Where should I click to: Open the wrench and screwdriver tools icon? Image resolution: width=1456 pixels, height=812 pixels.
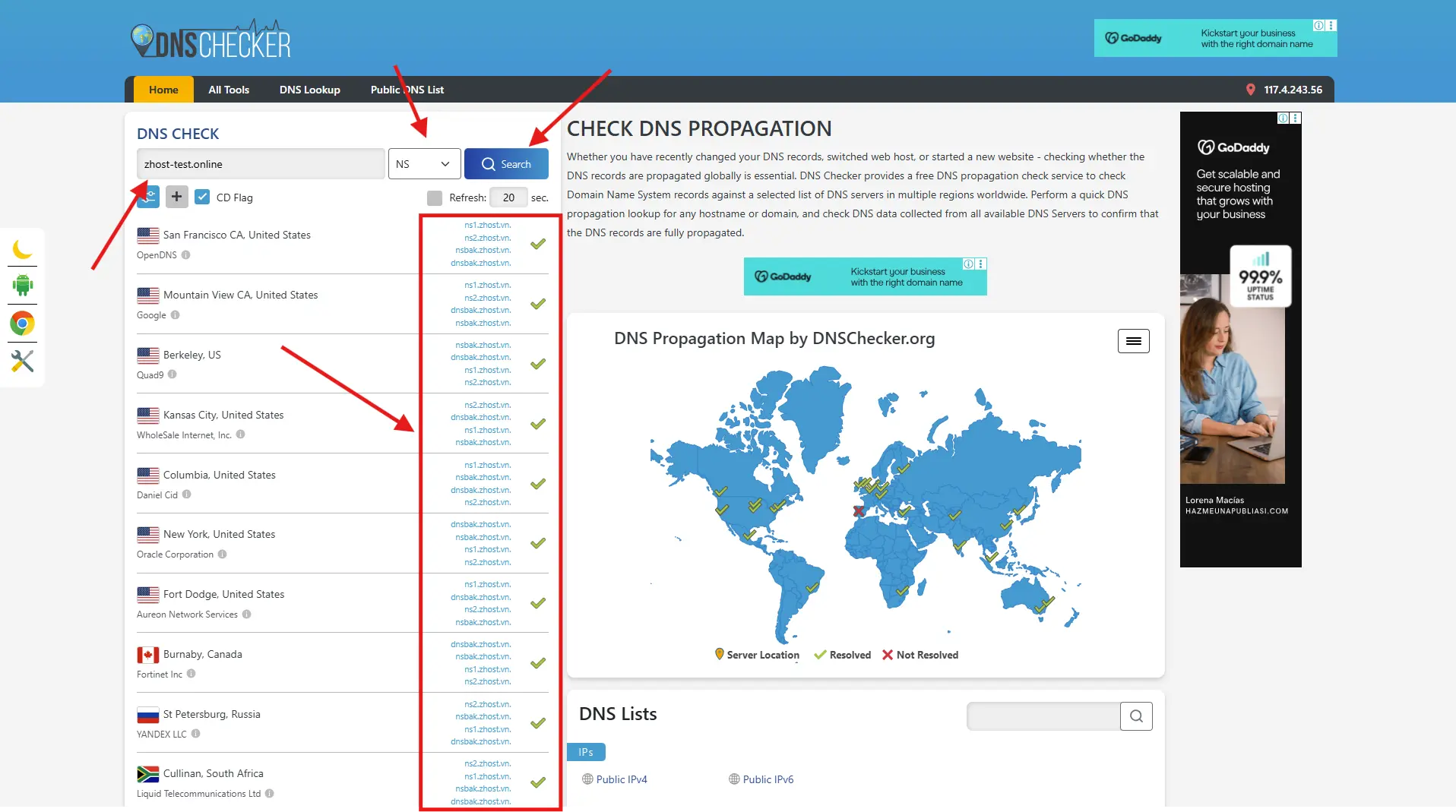[x=22, y=361]
